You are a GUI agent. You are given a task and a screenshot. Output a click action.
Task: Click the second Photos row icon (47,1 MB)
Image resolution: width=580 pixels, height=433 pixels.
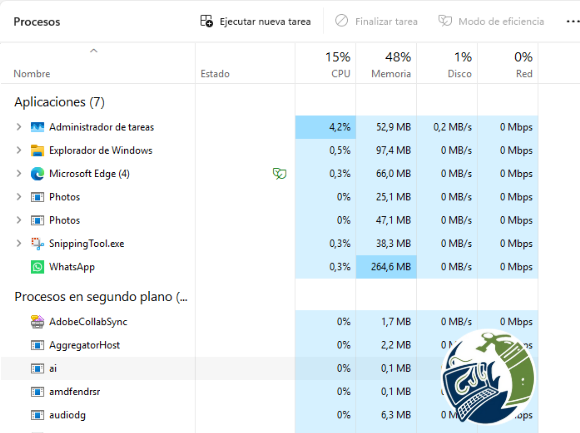37,220
